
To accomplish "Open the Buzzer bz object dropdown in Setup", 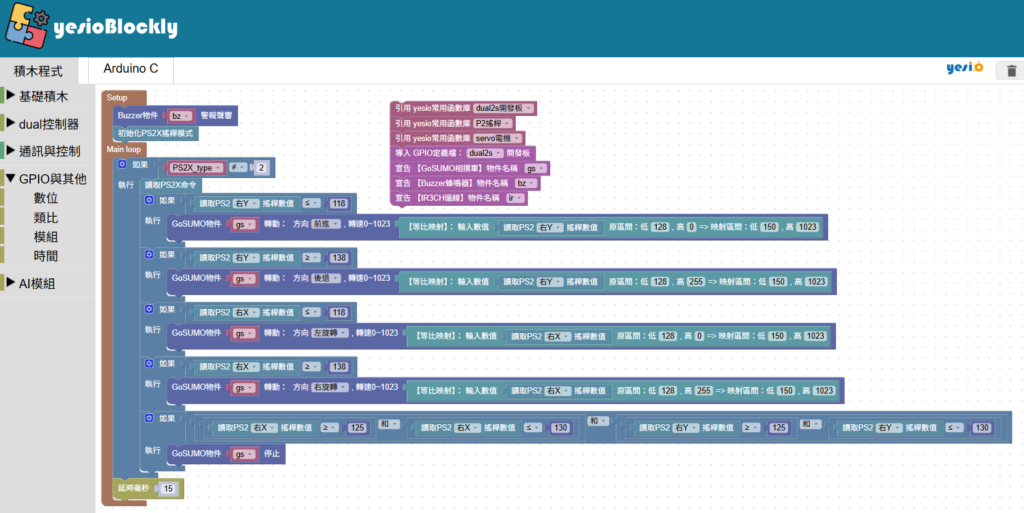I will (181, 116).
